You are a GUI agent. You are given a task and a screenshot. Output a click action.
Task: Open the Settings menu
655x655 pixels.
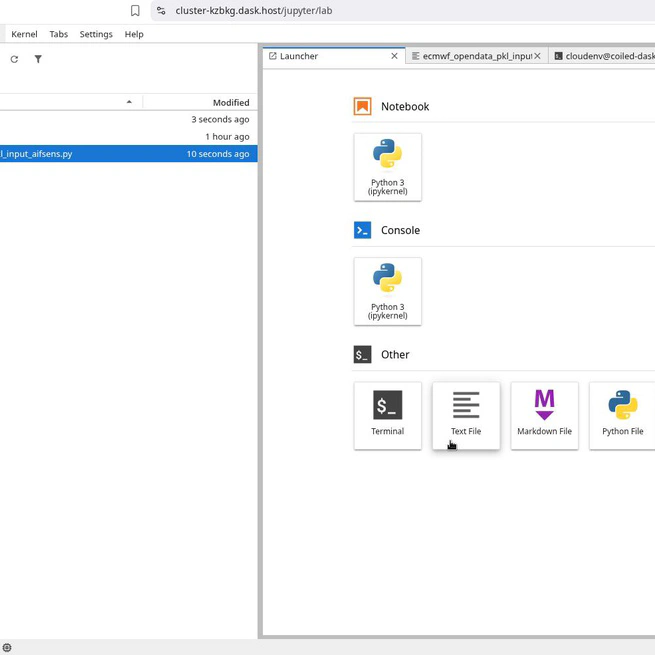(x=96, y=34)
